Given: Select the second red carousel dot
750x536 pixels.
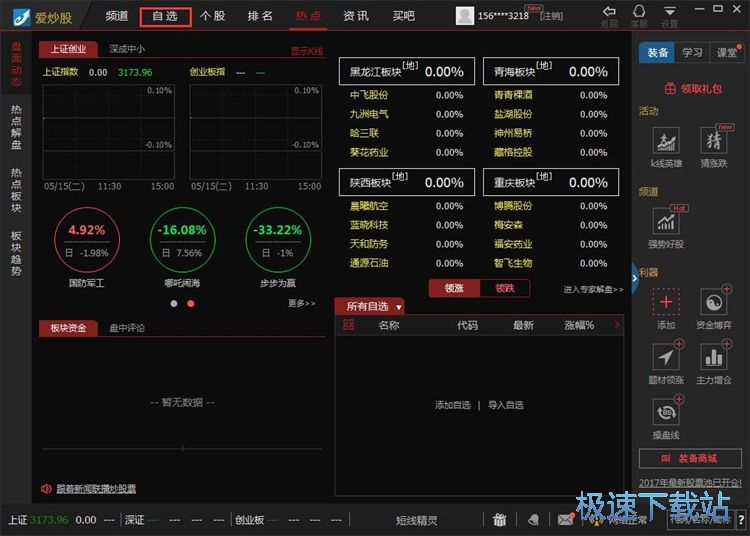Looking at the screenshot, I should [x=191, y=304].
